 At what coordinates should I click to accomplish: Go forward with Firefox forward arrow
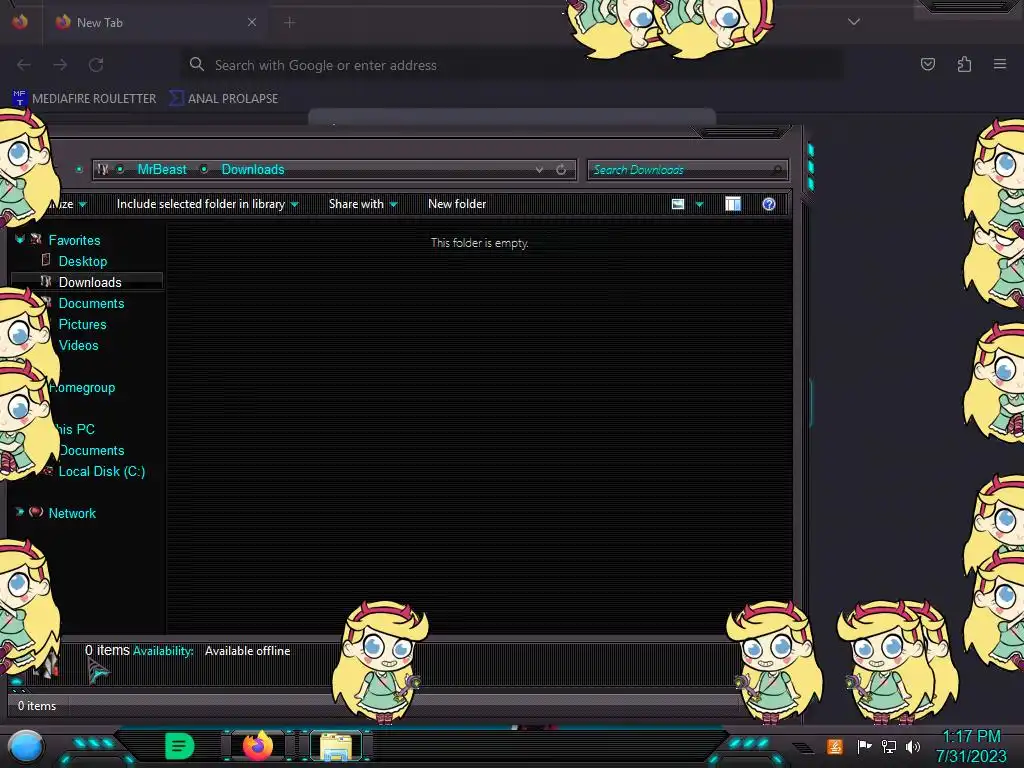point(60,65)
